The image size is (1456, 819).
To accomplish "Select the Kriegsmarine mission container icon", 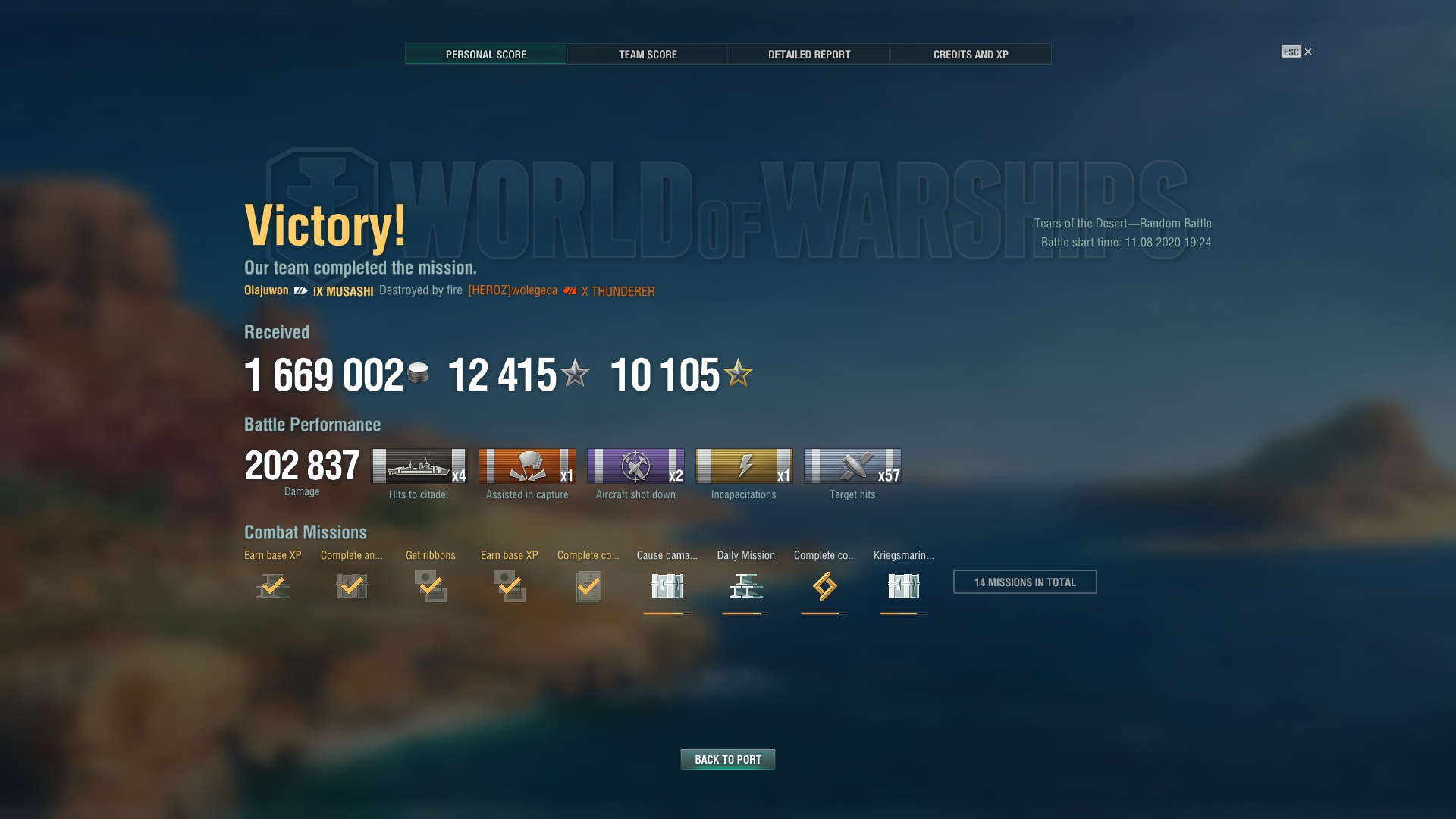I will coord(904,586).
